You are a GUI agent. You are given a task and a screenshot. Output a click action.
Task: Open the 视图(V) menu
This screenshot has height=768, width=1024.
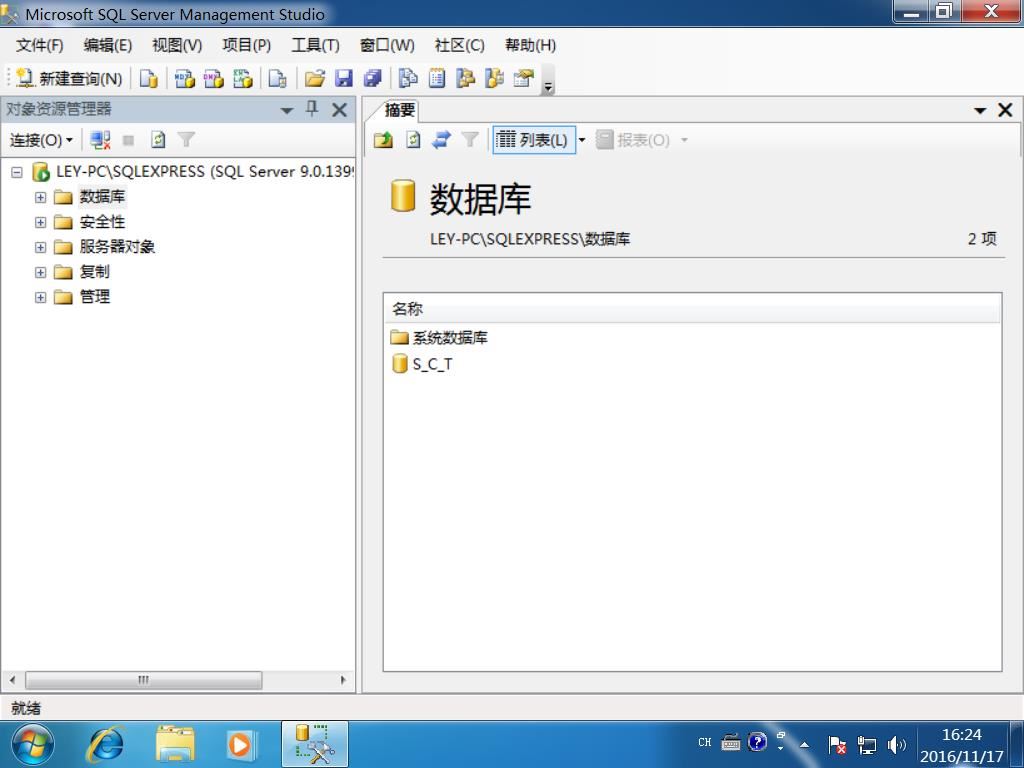[177, 45]
